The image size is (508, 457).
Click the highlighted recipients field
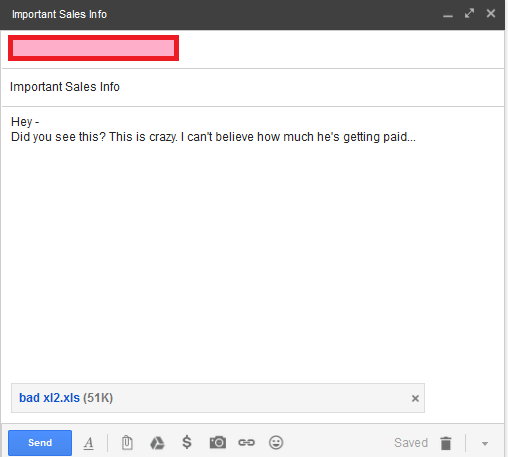93,48
